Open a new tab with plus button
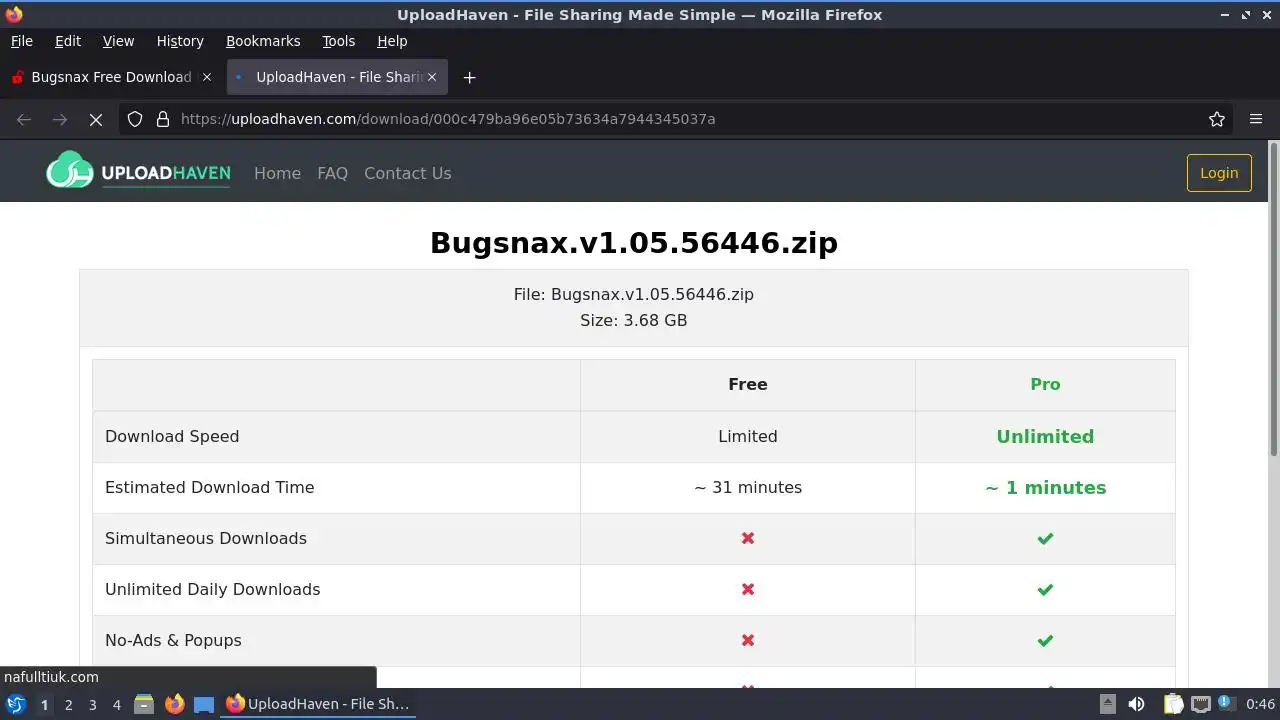Screen dimensions: 1280x720 (x=469, y=77)
